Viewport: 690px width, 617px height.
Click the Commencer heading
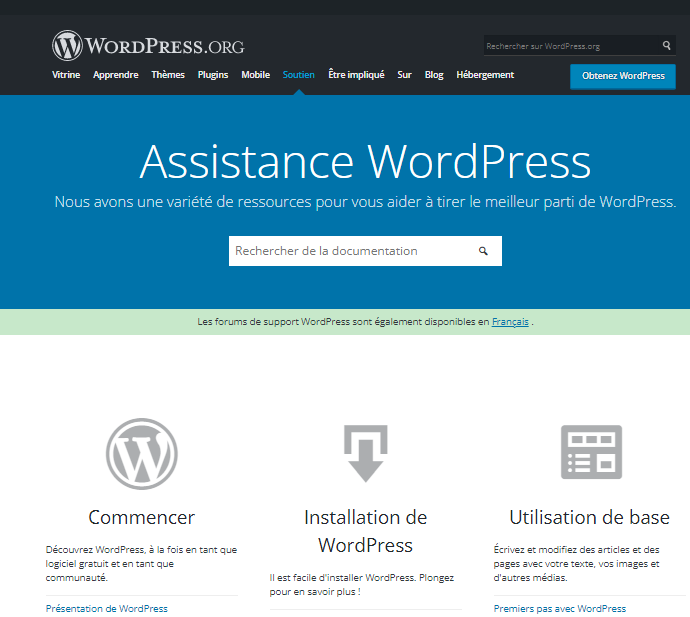[142, 517]
